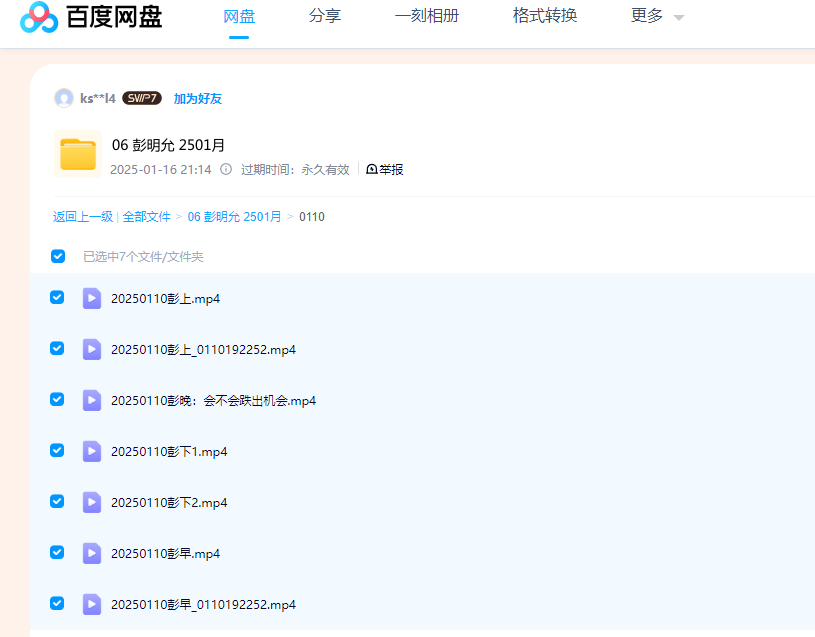Click the SVIP7 membership badge
Image resolution: width=815 pixels, height=637 pixels.
click(x=142, y=98)
